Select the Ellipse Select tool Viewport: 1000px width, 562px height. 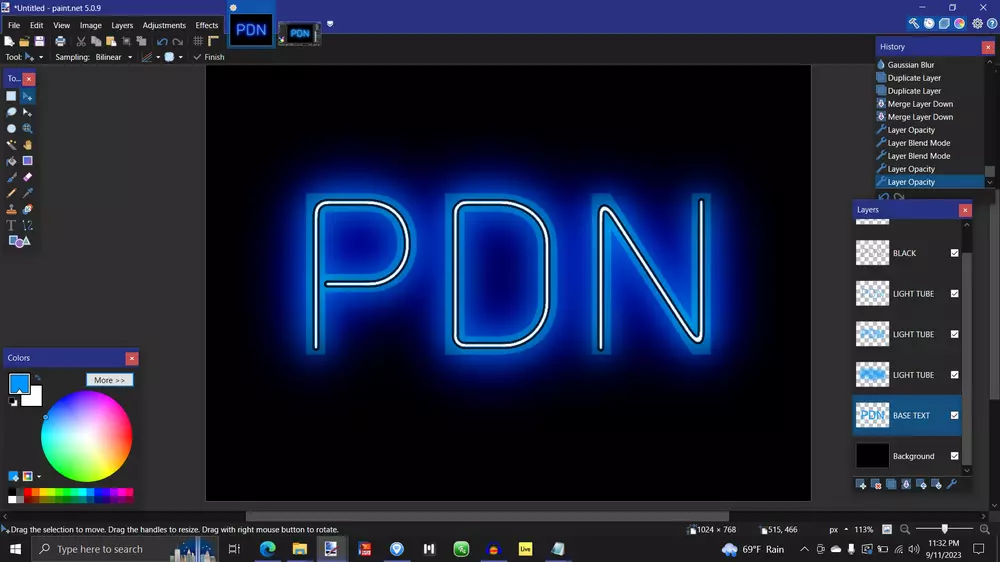(x=11, y=128)
